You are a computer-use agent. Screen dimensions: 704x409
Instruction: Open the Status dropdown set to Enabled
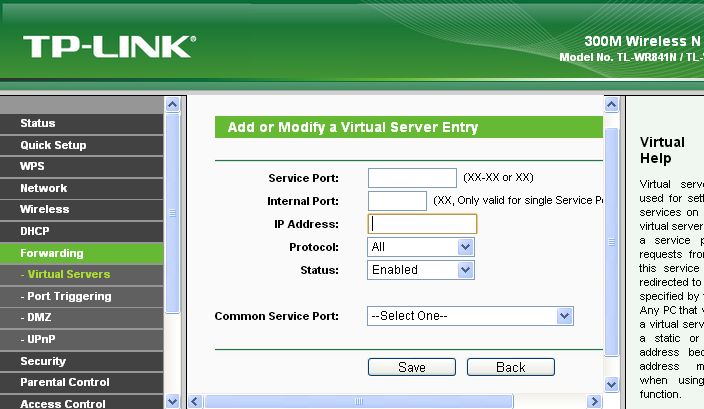(421, 270)
